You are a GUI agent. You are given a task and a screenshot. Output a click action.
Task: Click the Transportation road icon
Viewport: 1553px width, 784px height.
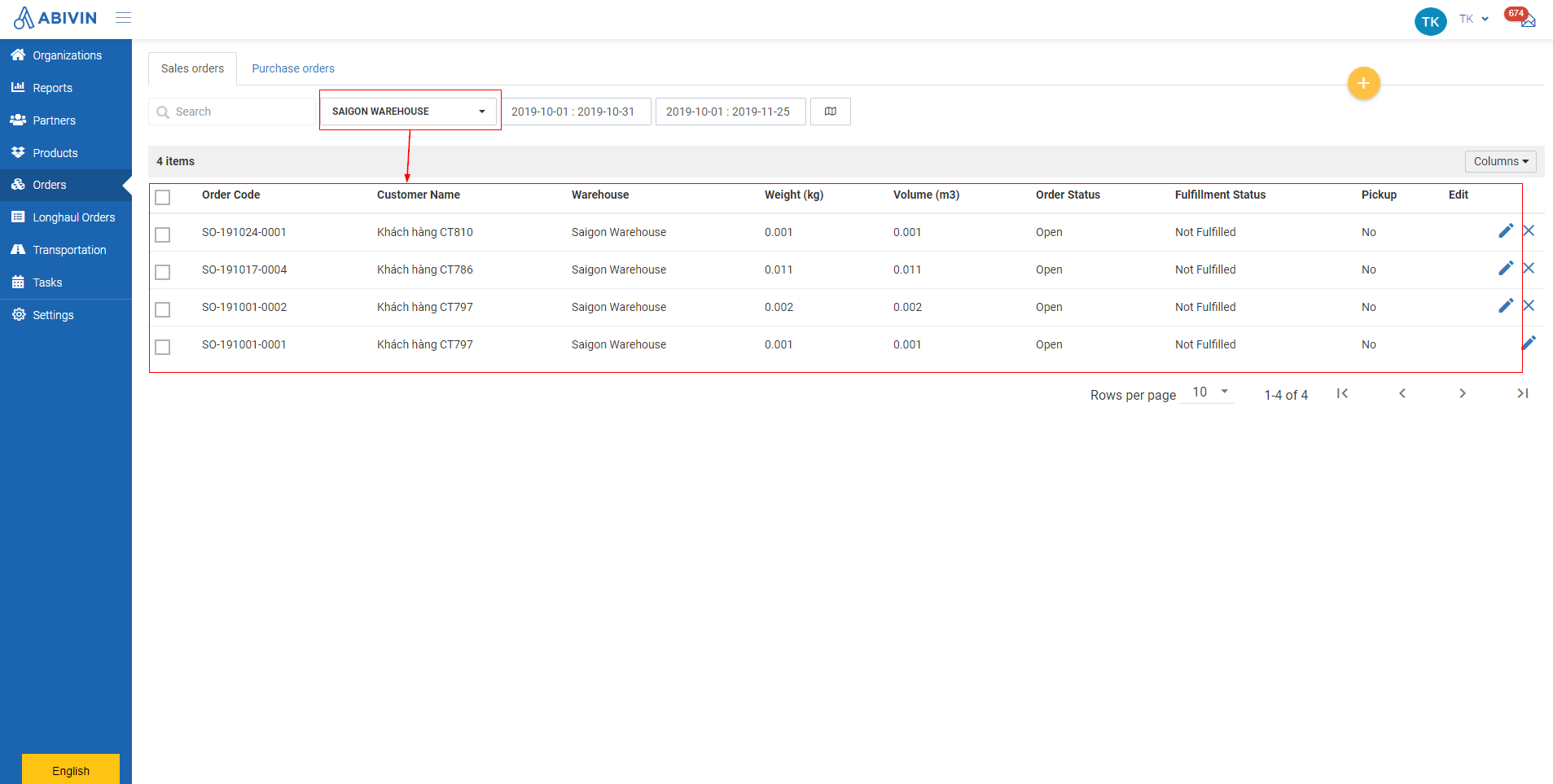click(x=18, y=249)
